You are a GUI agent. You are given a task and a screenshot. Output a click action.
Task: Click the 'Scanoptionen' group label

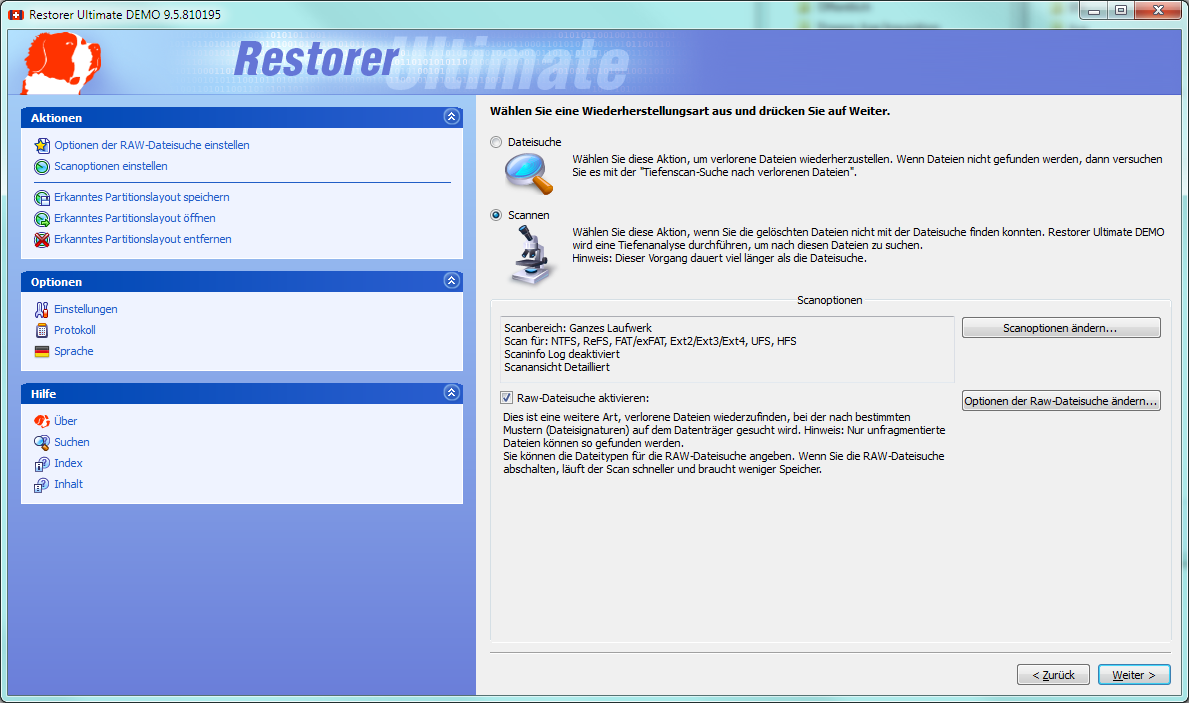tap(830, 300)
